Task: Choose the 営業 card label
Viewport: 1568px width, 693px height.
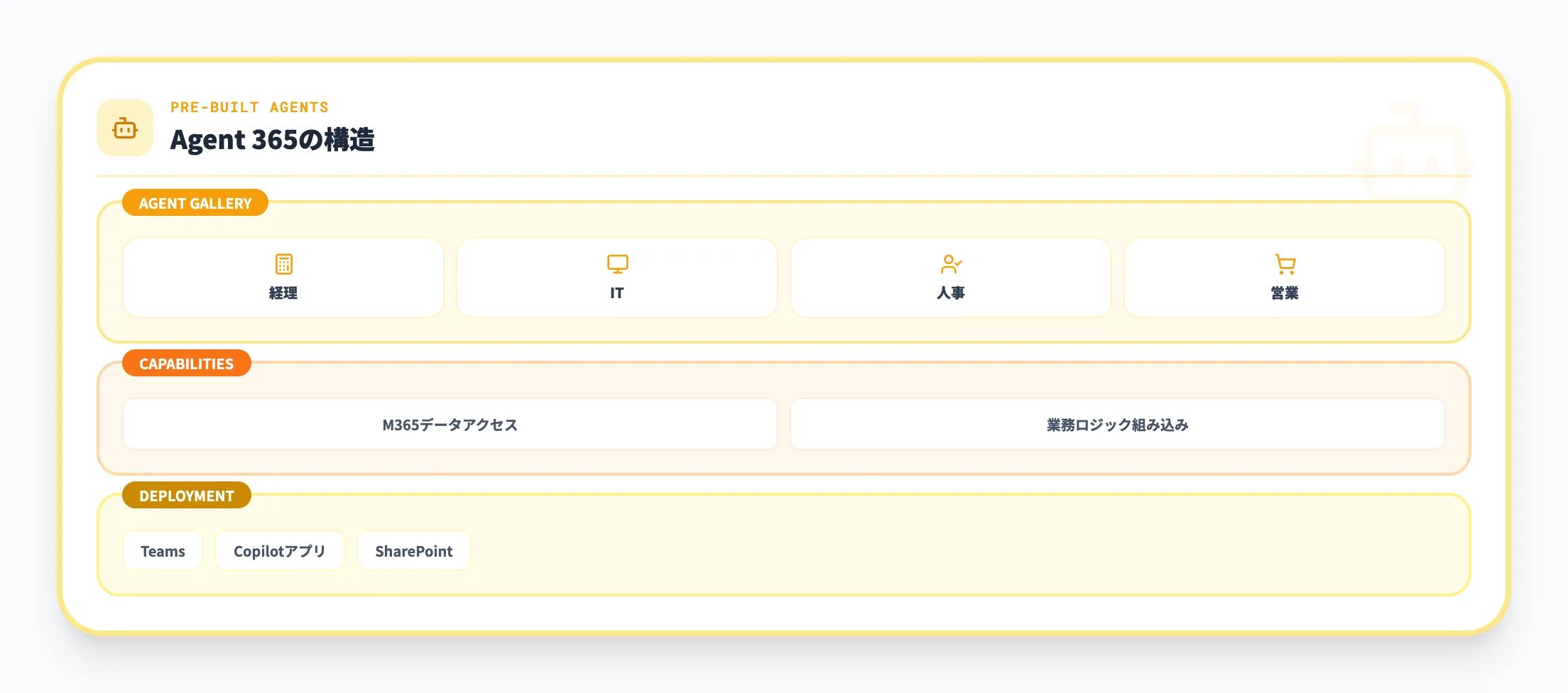Action: [x=1285, y=293]
